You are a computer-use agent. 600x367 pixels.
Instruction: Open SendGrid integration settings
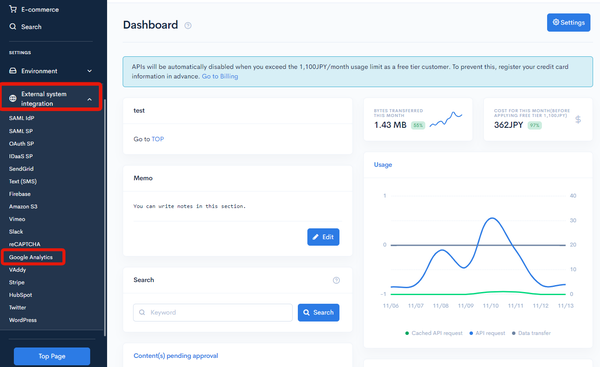point(21,169)
